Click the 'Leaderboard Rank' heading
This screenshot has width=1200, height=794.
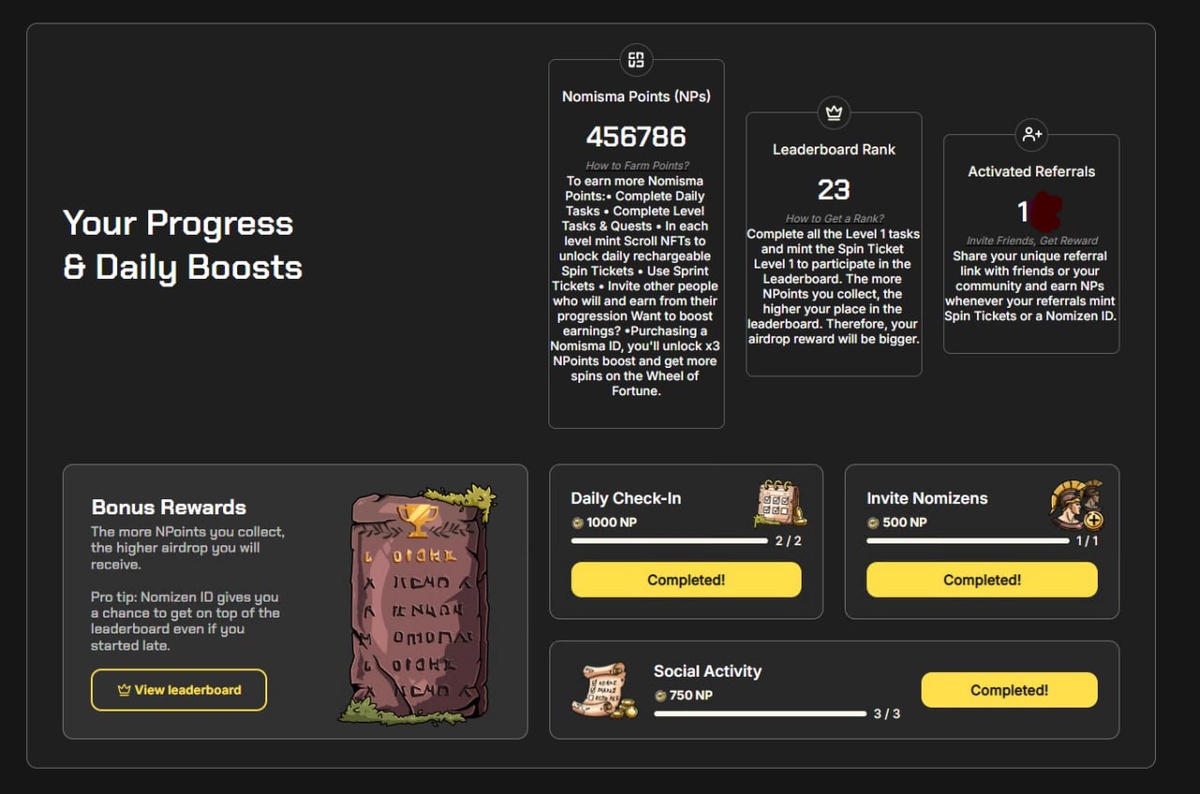tap(834, 150)
